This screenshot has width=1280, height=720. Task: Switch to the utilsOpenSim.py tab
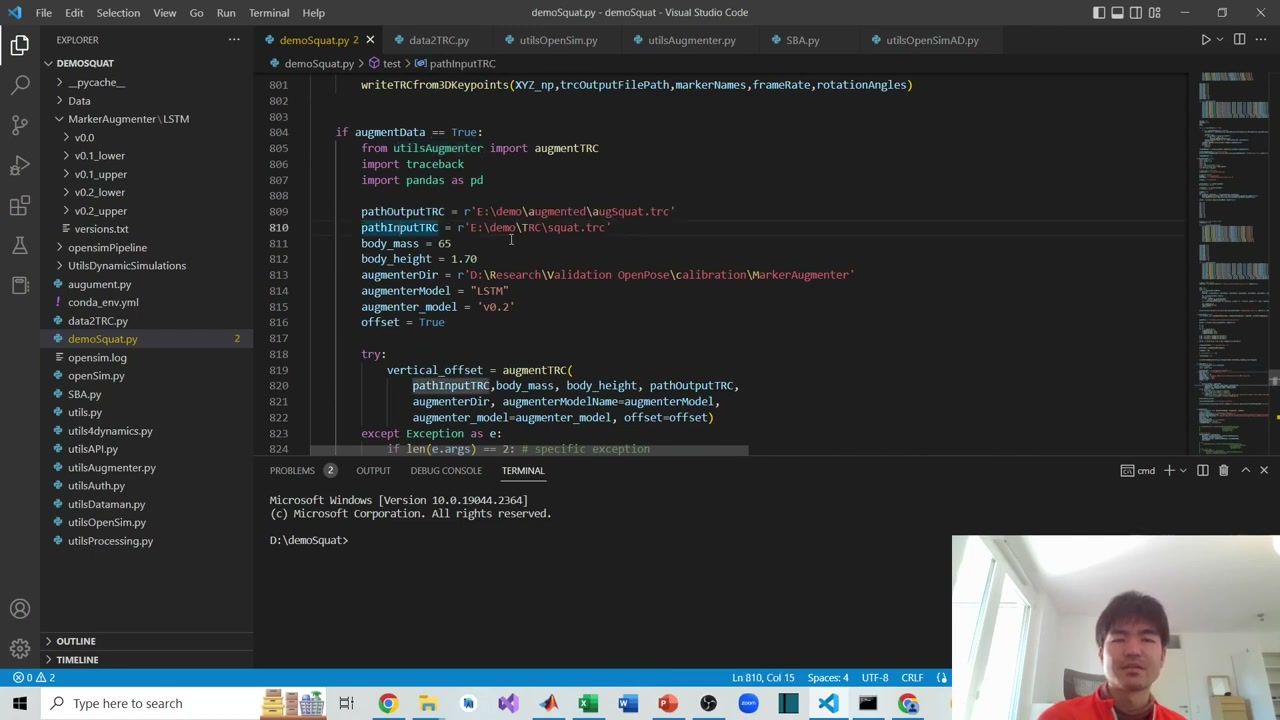(558, 40)
